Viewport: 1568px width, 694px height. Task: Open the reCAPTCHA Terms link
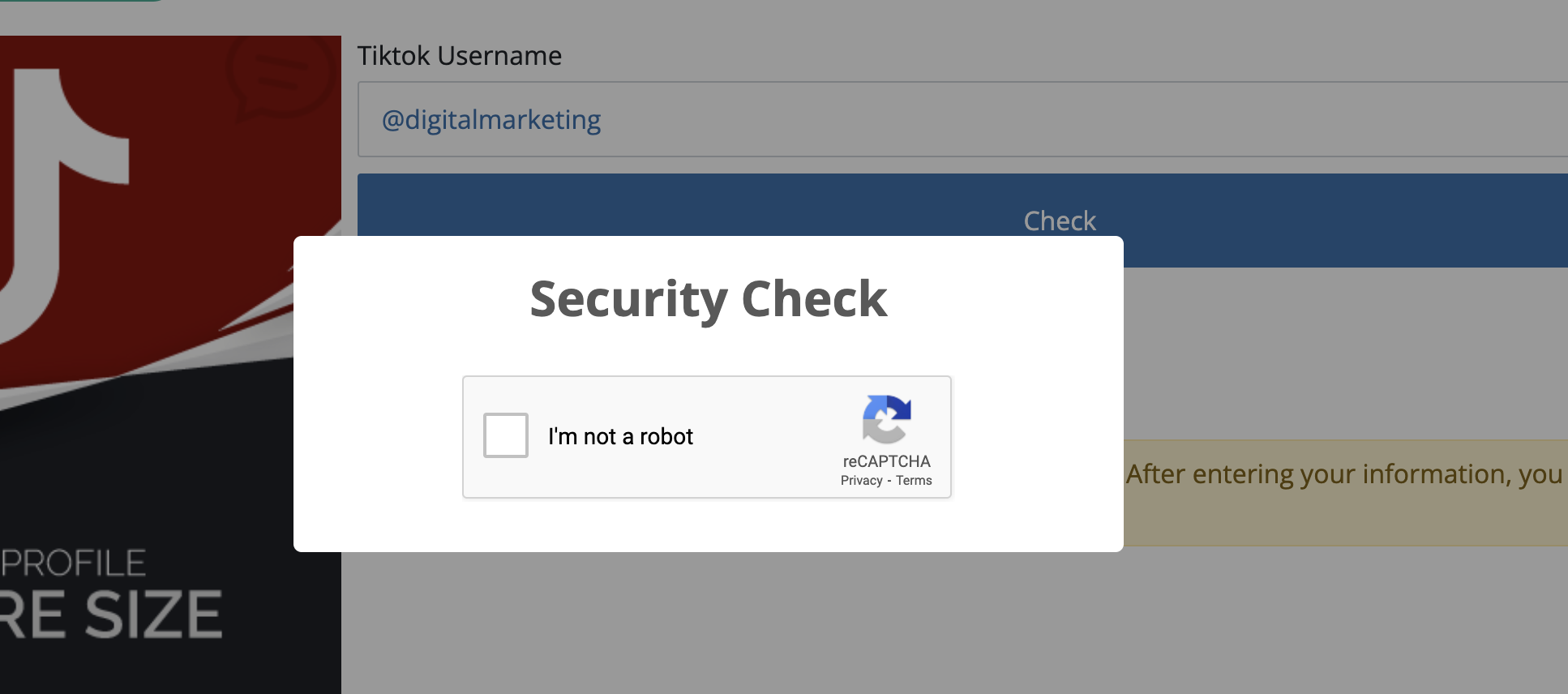[x=914, y=481]
